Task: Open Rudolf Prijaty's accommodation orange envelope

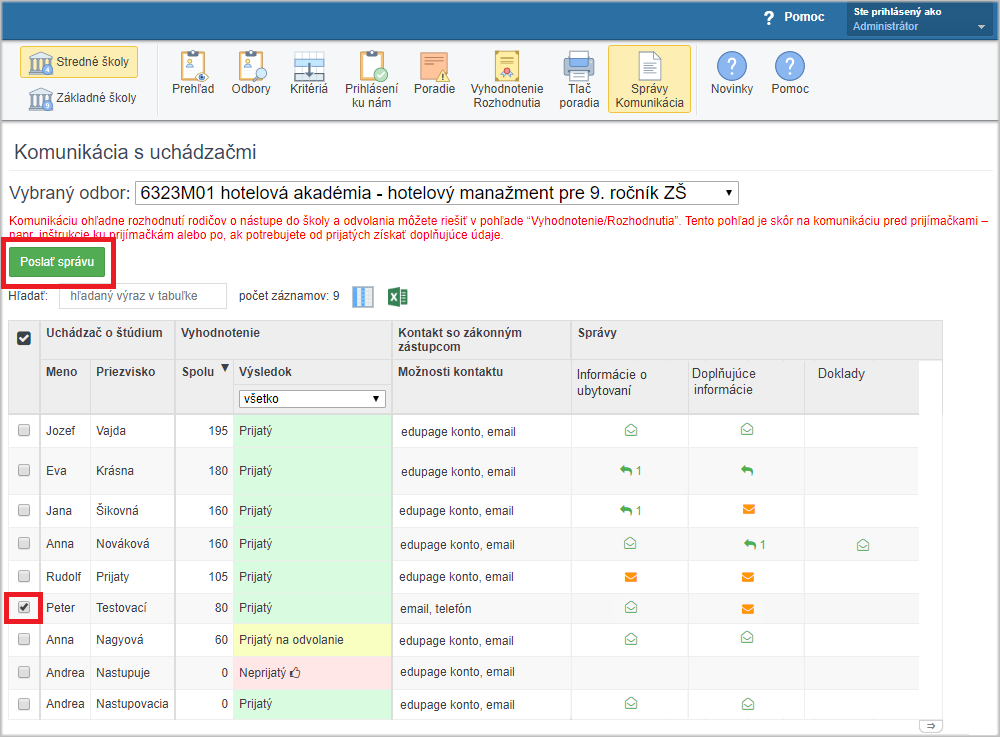Action: coord(631,577)
